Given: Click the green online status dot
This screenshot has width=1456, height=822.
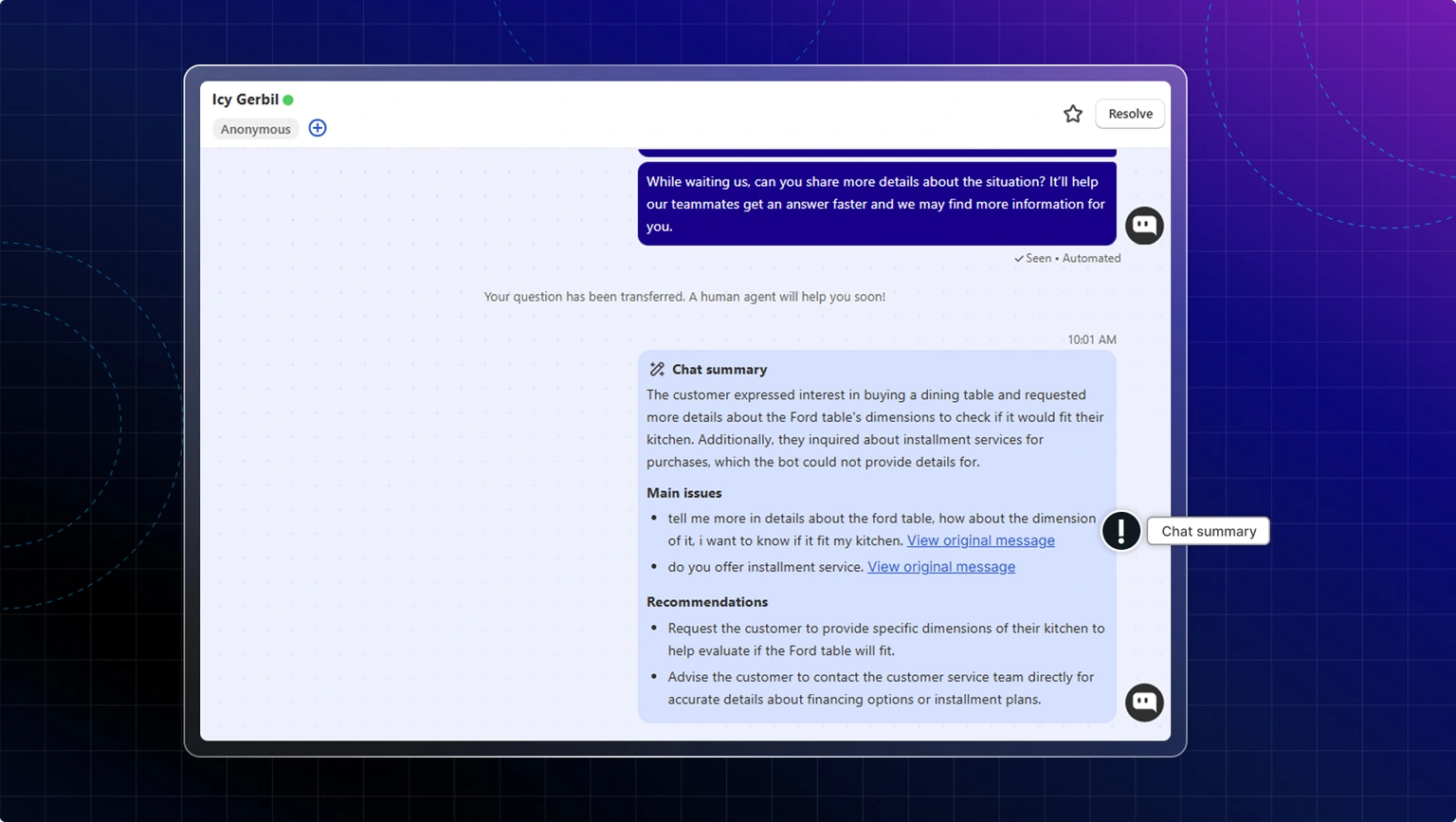Looking at the screenshot, I should 287,99.
